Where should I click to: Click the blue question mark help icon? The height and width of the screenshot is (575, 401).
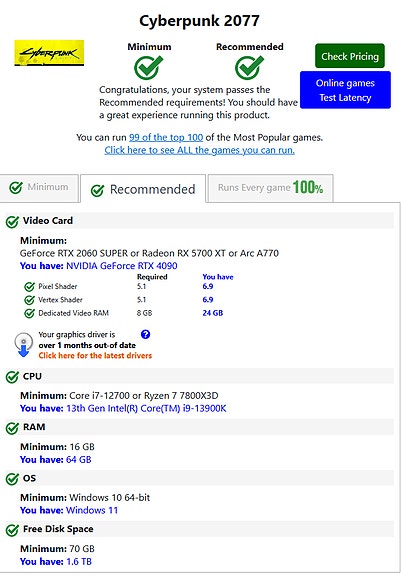pyautogui.click(x=145, y=334)
